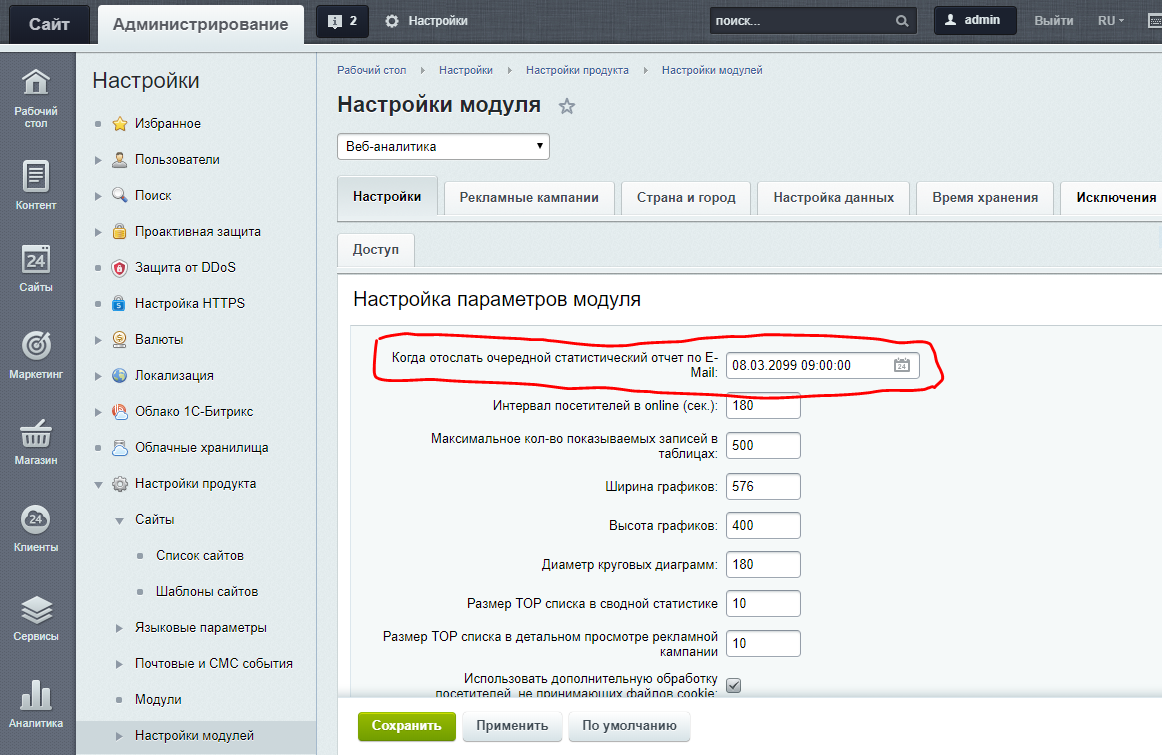Open calendar picker for report date
Screen dimensions: 1162x755
click(901, 365)
